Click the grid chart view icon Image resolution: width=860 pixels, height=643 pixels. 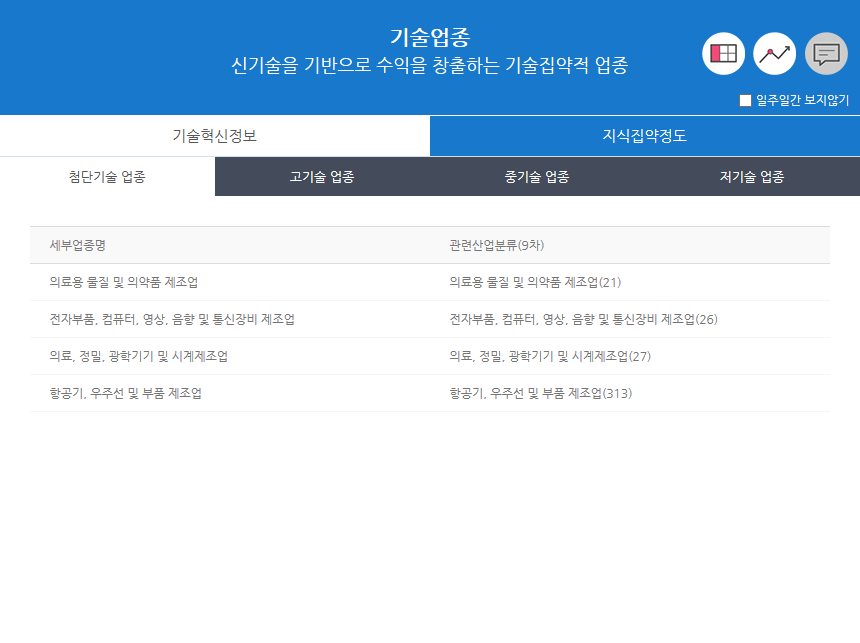coord(723,53)
